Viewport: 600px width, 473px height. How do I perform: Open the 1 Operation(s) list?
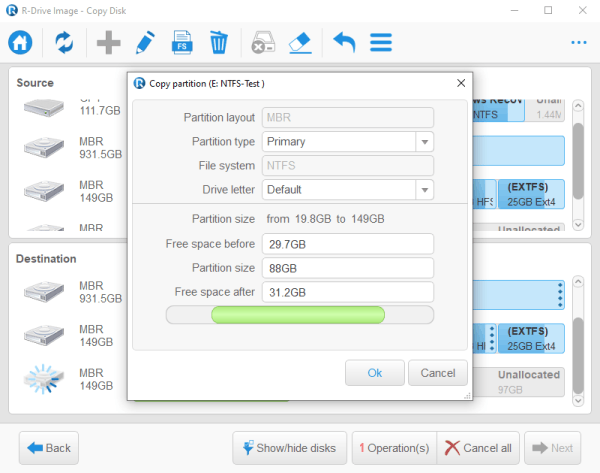coord(394,448)
